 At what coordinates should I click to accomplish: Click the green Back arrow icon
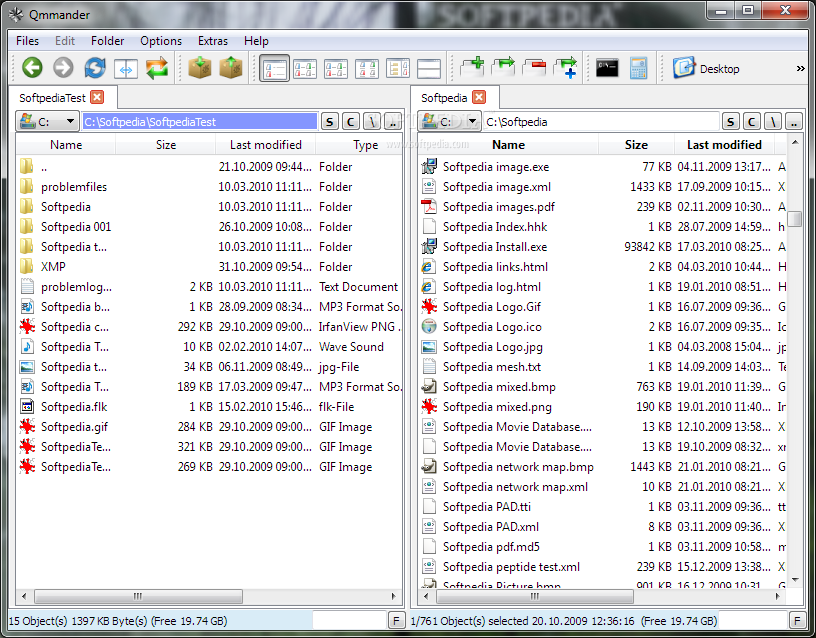point(32,68)
